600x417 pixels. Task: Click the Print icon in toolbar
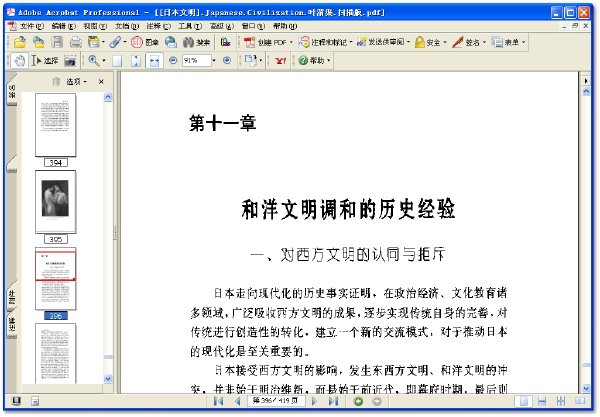pos(75,42)
